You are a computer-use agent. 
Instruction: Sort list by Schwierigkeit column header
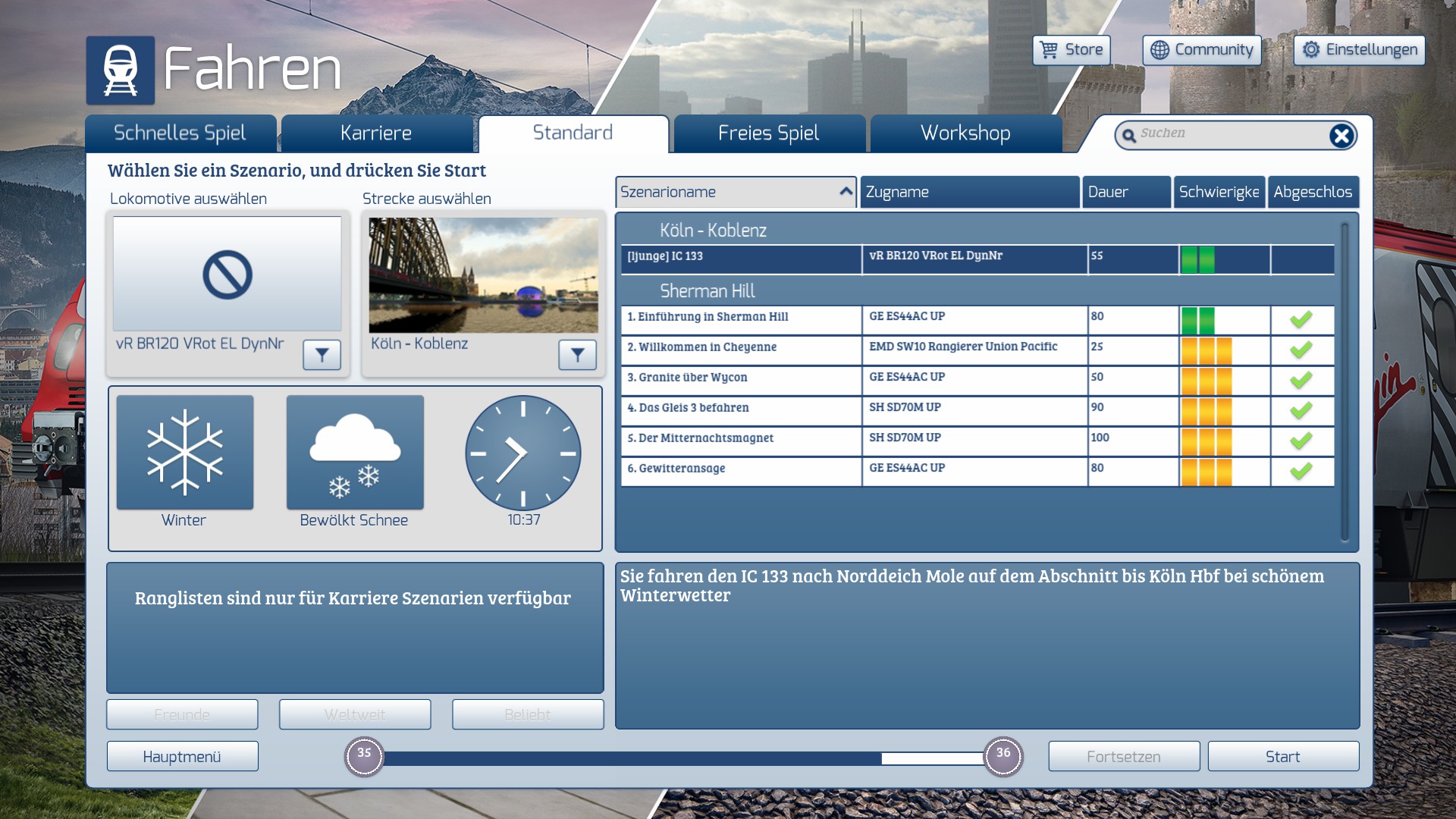[x=1219, y=192]
